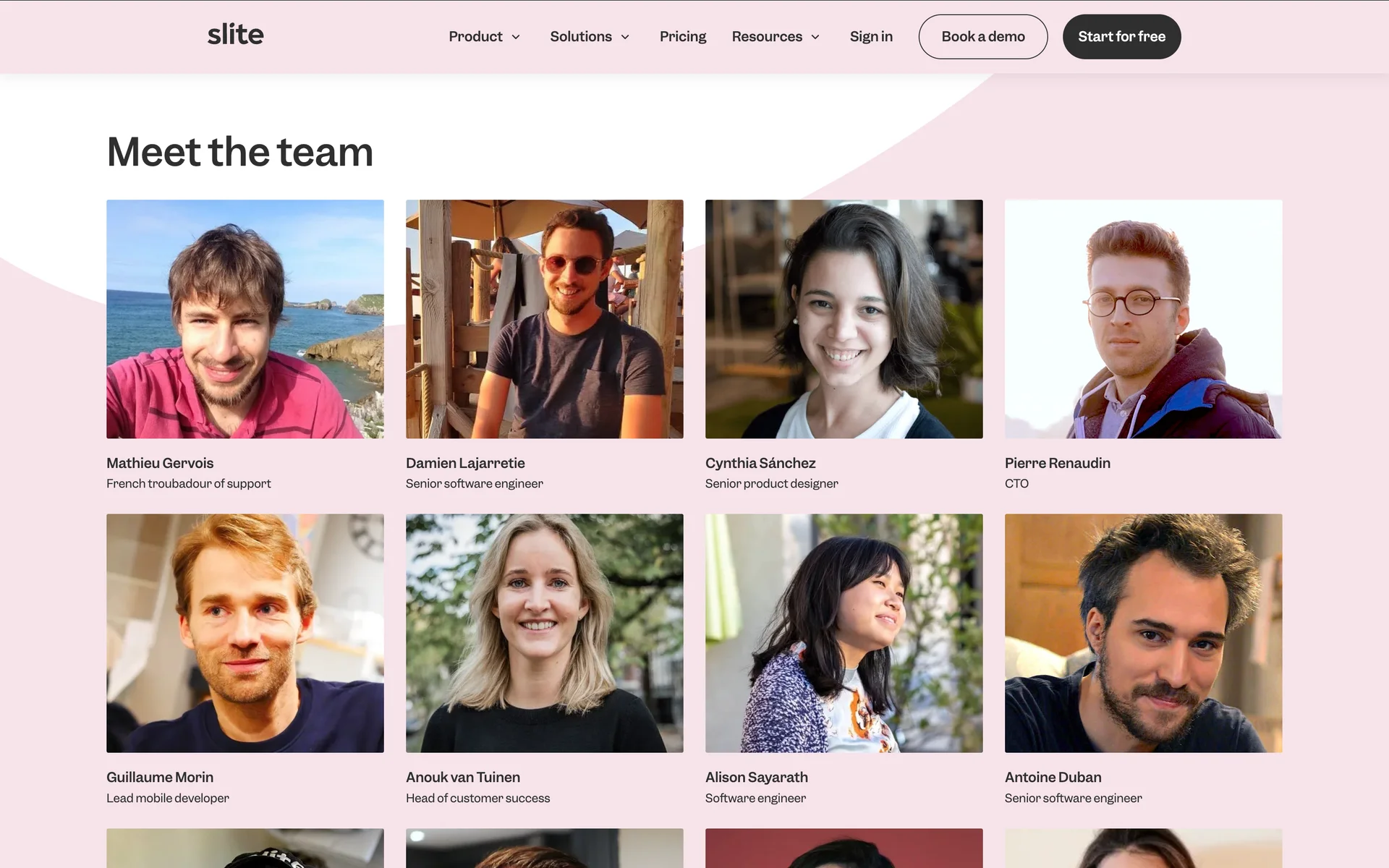
Task: Click Cynthia Sánchez's portrait
Action: (844, 319)
